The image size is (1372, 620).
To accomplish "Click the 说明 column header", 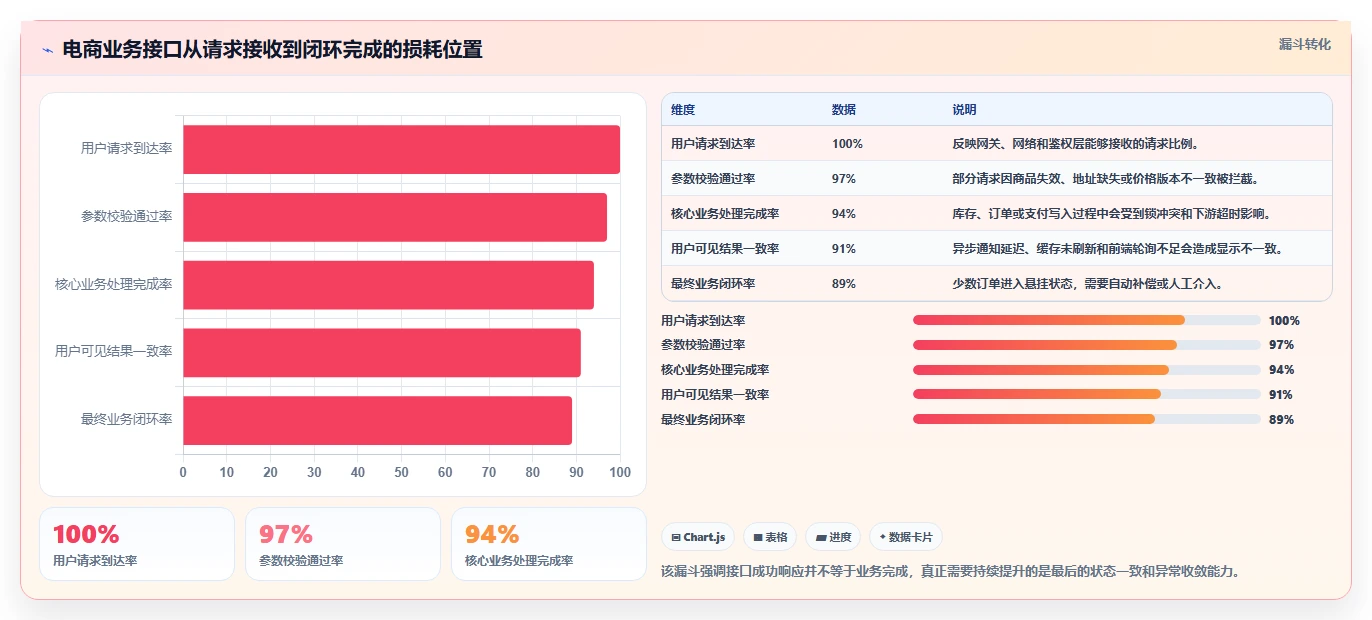I will (x=964, y=110).
